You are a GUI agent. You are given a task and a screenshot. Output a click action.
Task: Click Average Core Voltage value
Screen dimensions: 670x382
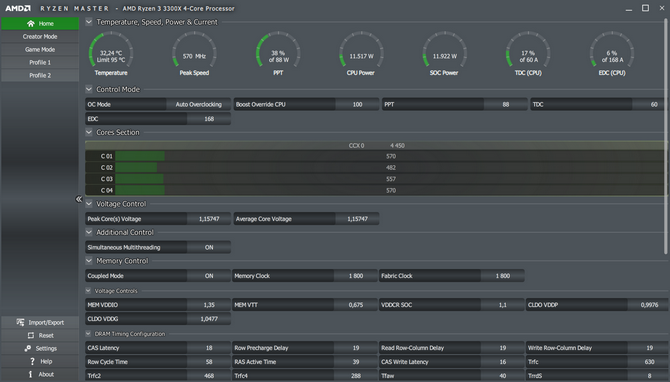tap(357, 219)
